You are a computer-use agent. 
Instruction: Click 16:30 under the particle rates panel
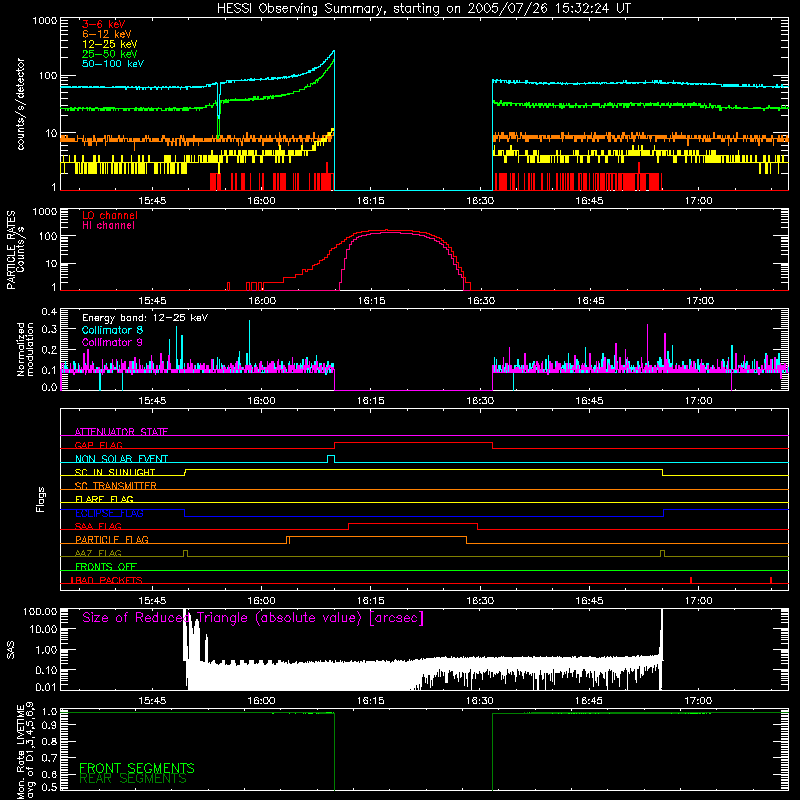click(x=481, y=301)
